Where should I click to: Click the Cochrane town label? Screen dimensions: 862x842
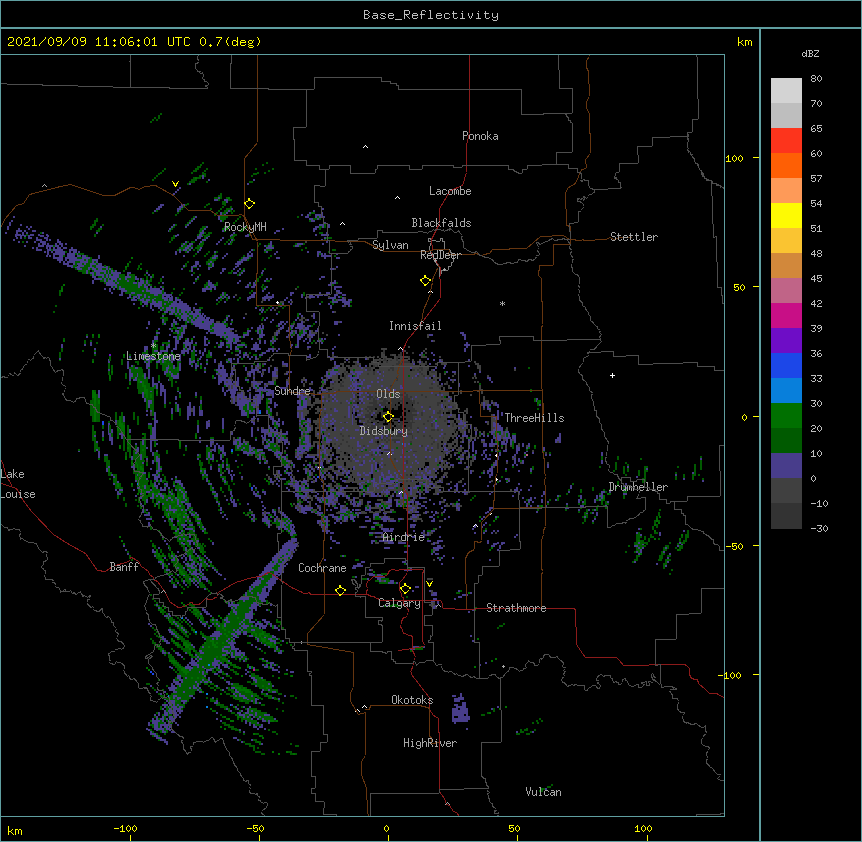point(322,568)
